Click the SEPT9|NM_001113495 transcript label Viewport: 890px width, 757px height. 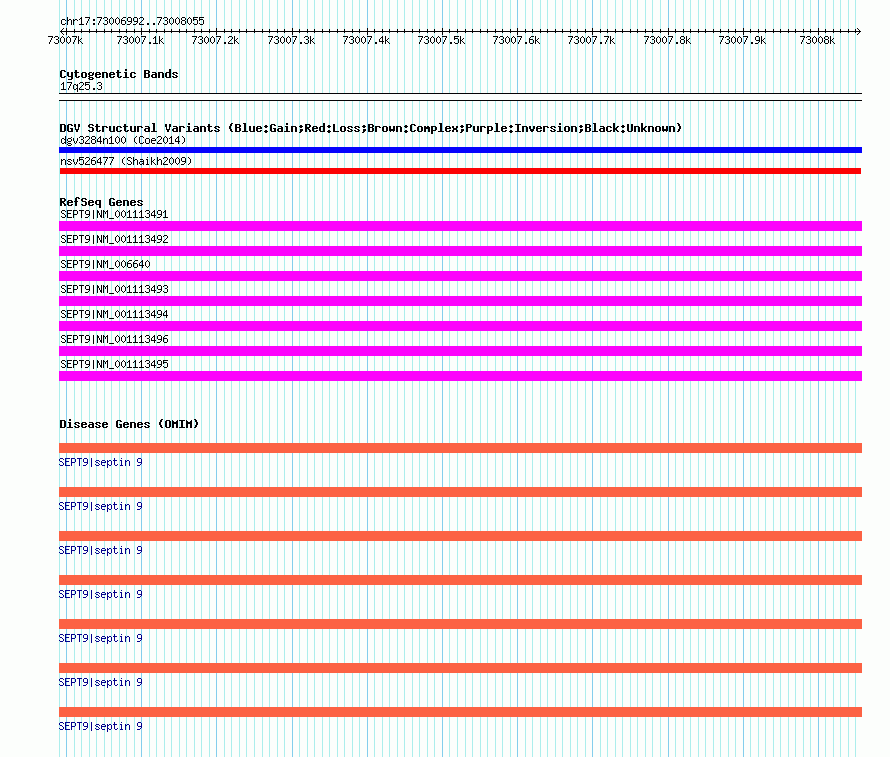tap(114, 364)
